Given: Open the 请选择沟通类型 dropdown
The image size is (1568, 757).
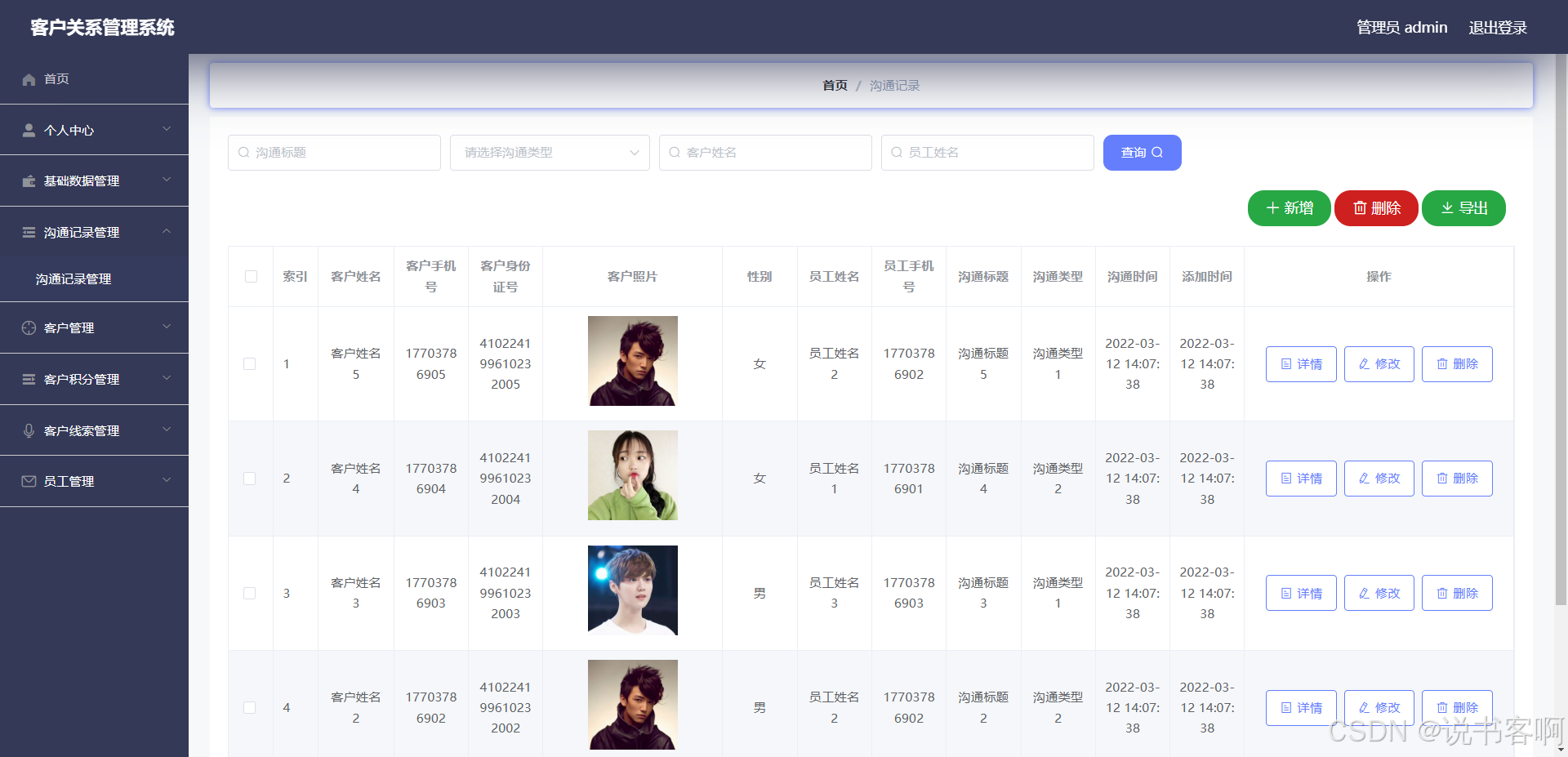Looking at the screenshot, I should [550, 153].
